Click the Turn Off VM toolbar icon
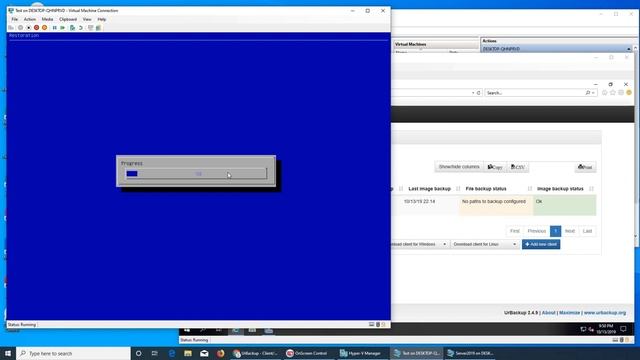Screen dimensions: 640x360 29,28
